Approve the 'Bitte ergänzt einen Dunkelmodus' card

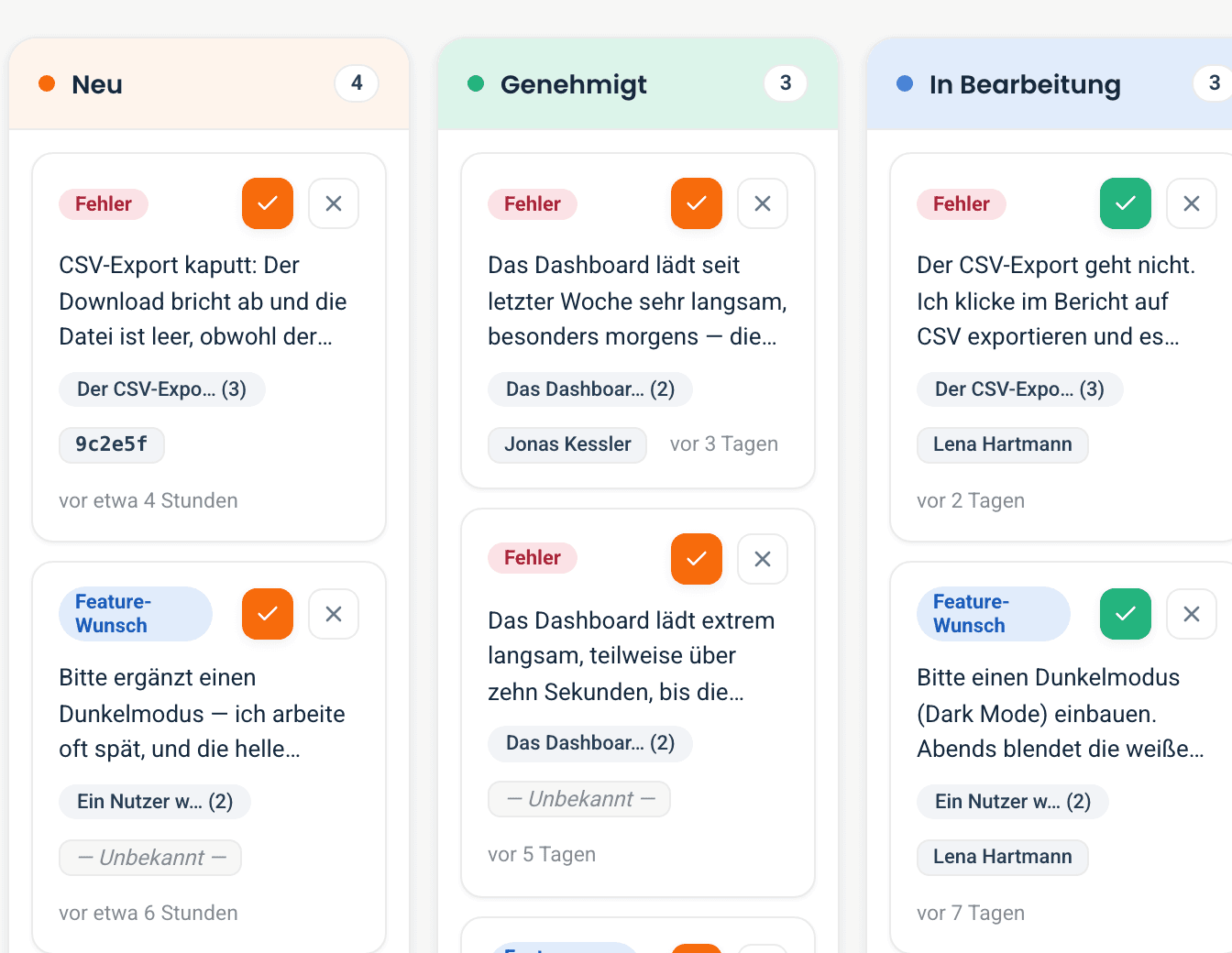[x=268, y=614]
